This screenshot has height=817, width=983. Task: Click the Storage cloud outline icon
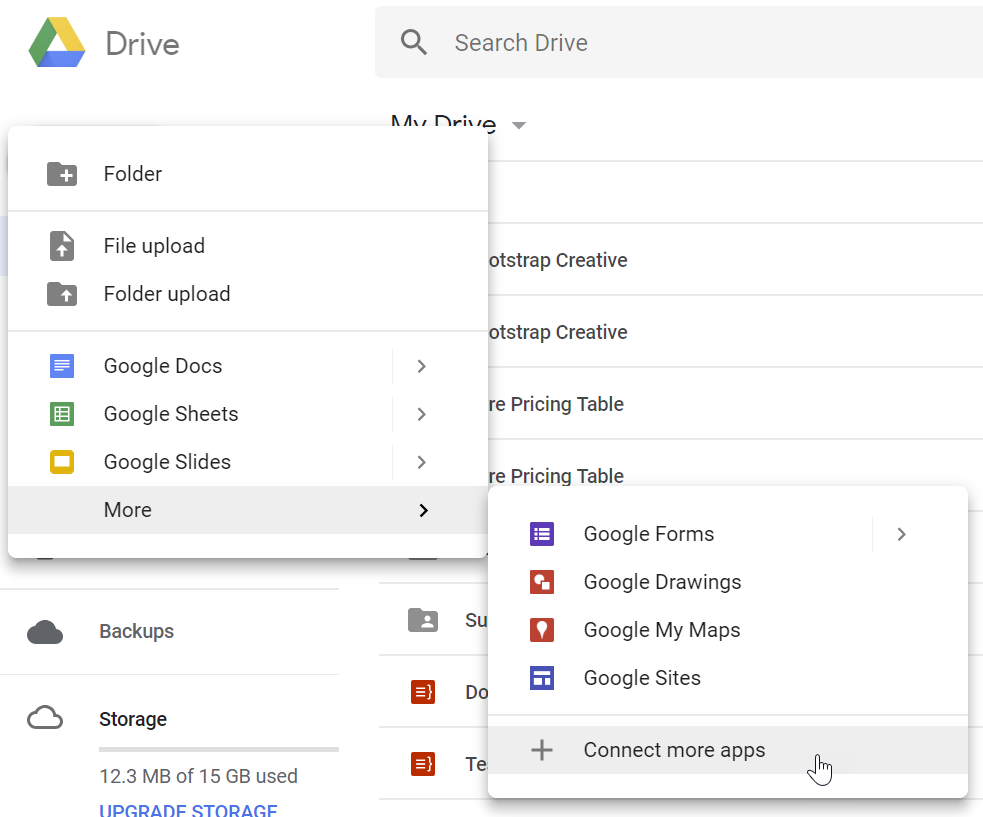tap(45, 718)
